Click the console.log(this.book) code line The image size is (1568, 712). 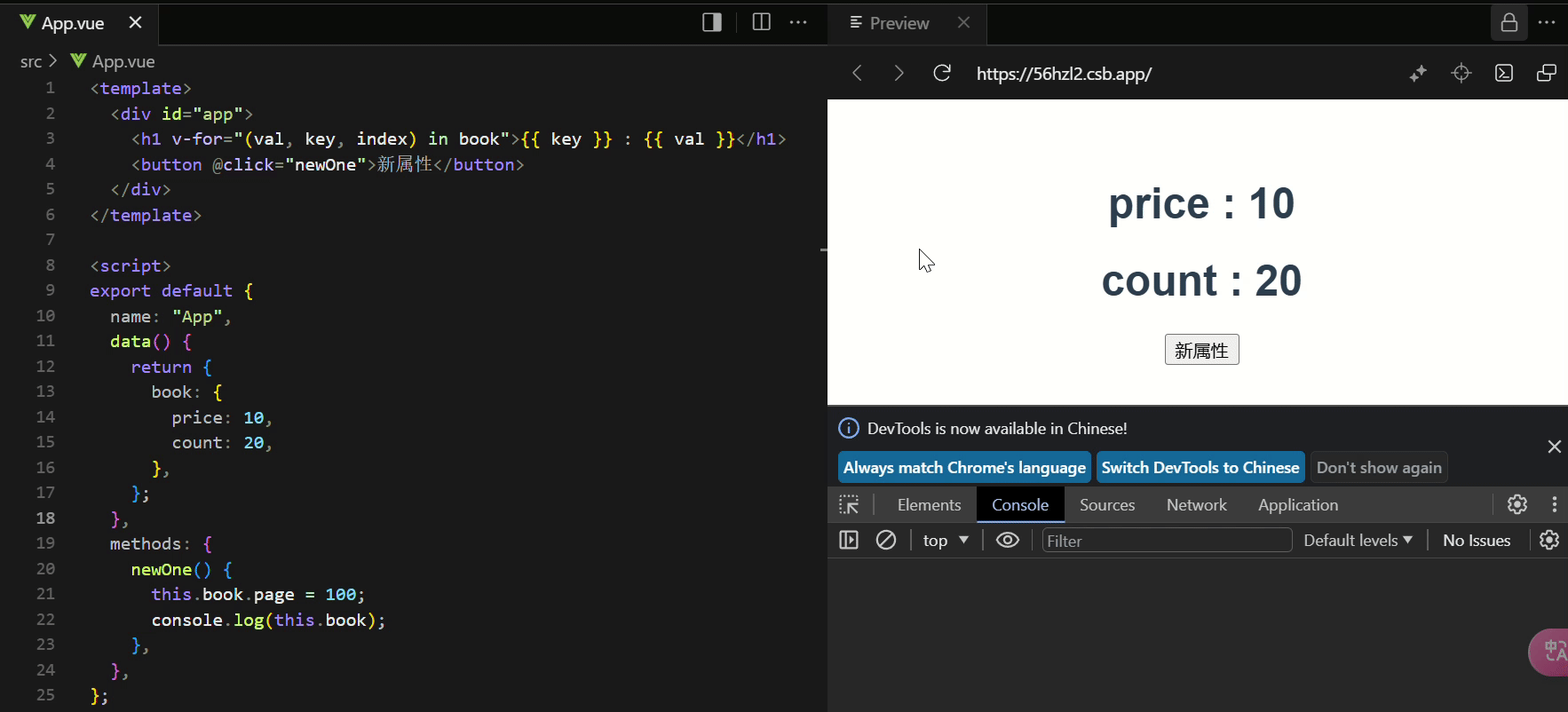point(268,620)
